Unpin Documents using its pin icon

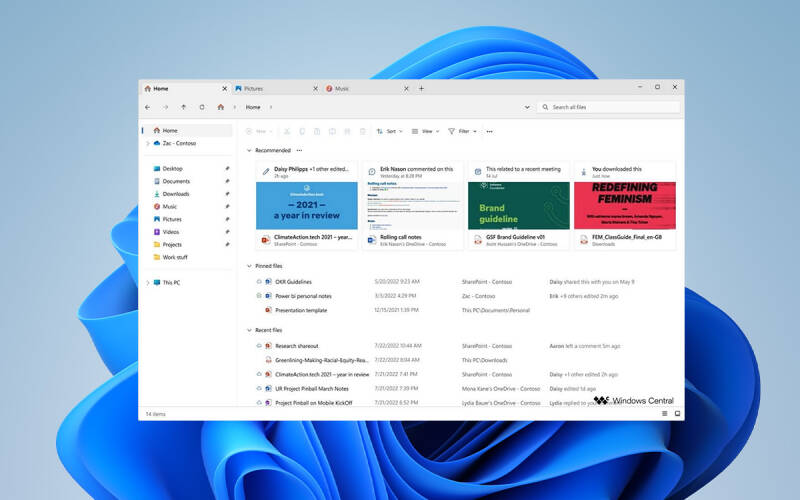coord(227,181)
